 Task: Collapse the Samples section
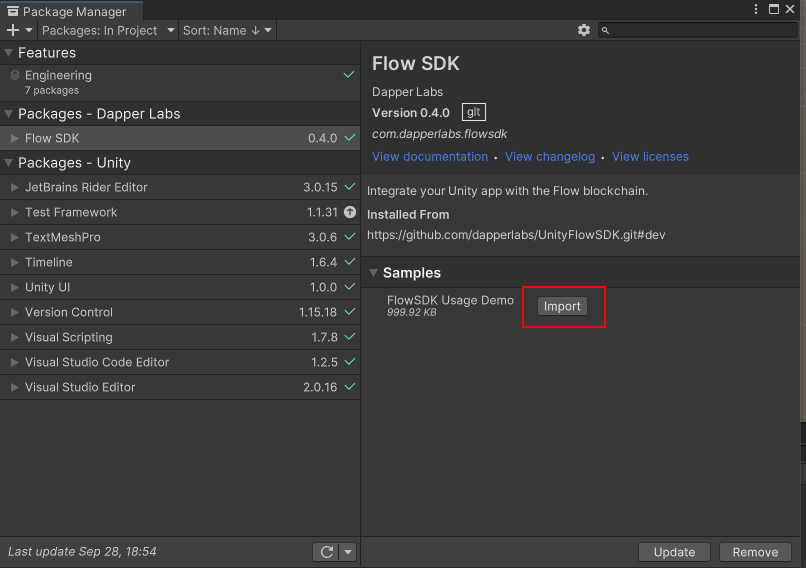(x=374, y=273)
